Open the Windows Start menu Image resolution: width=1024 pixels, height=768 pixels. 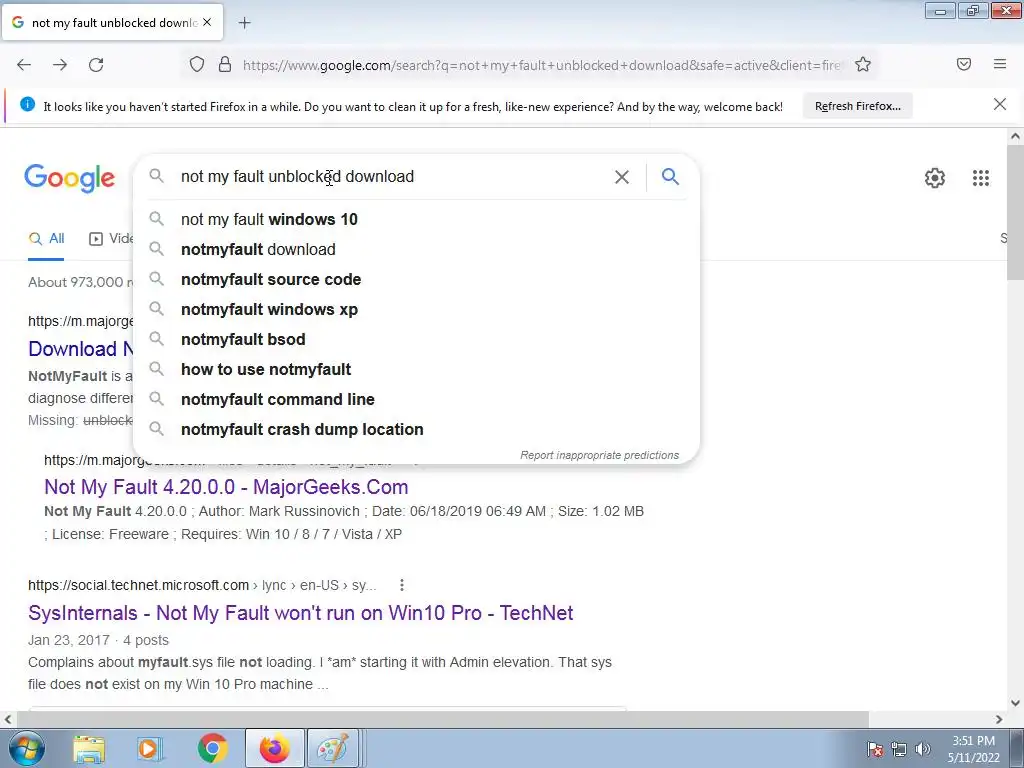click(x=27, y=748)
